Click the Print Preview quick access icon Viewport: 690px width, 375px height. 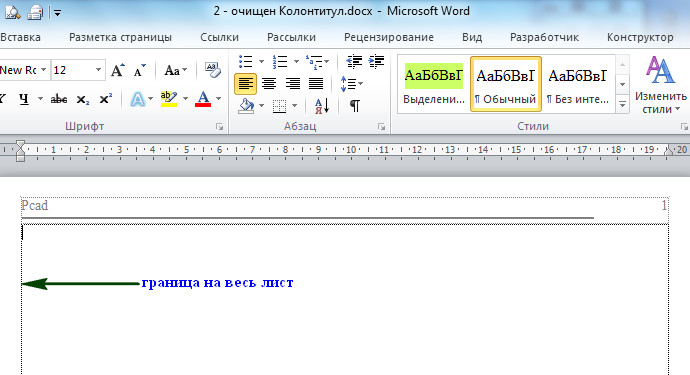pos(12,12)
